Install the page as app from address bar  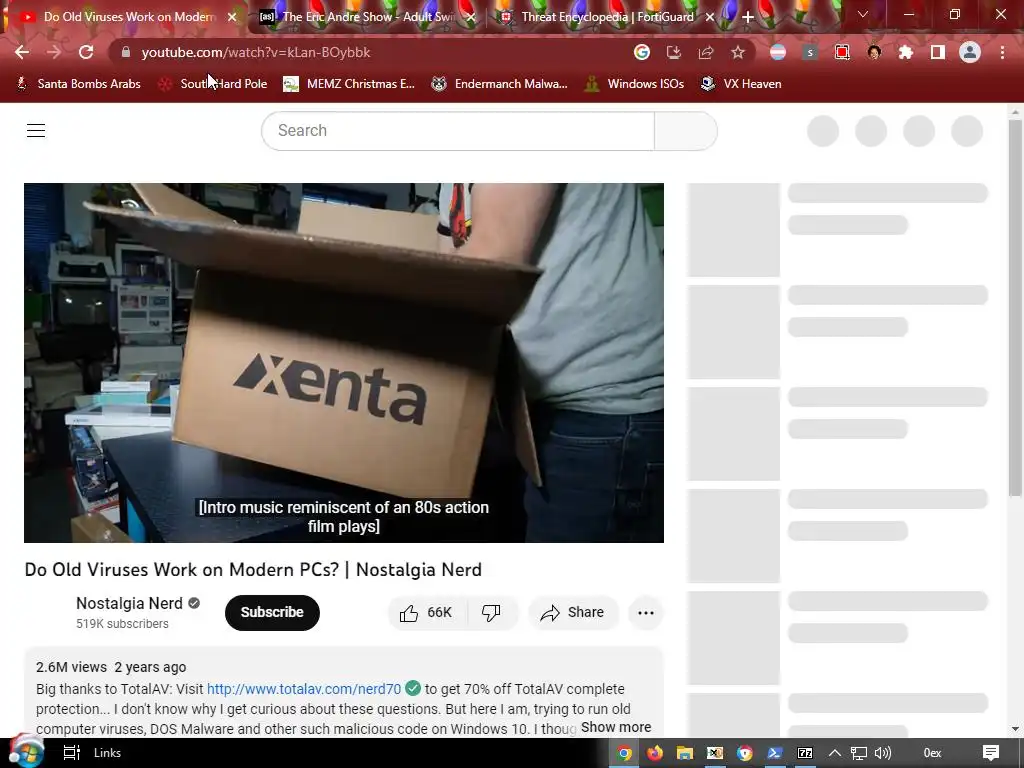pos(674,52)
